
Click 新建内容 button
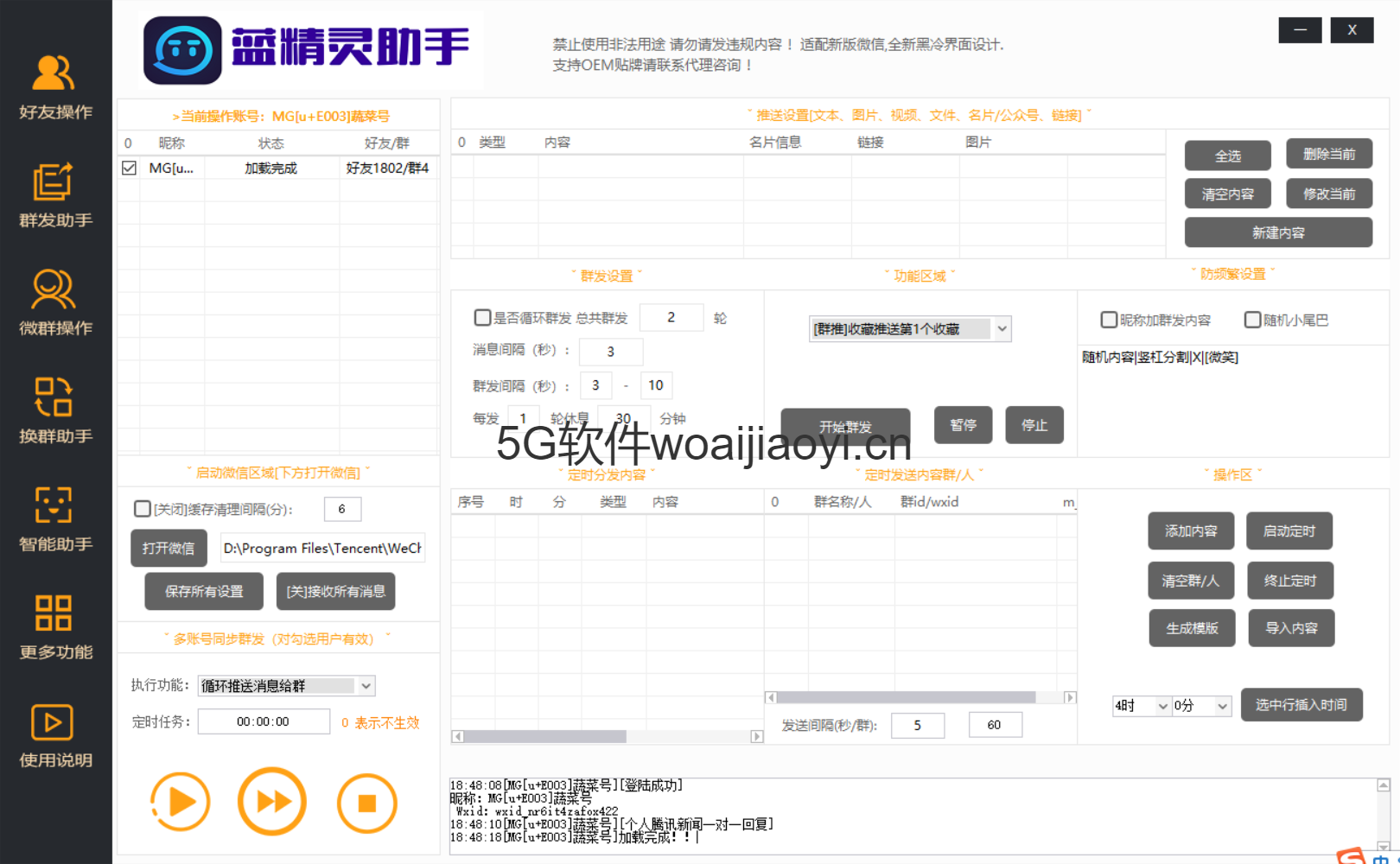tap(1278, 232)
